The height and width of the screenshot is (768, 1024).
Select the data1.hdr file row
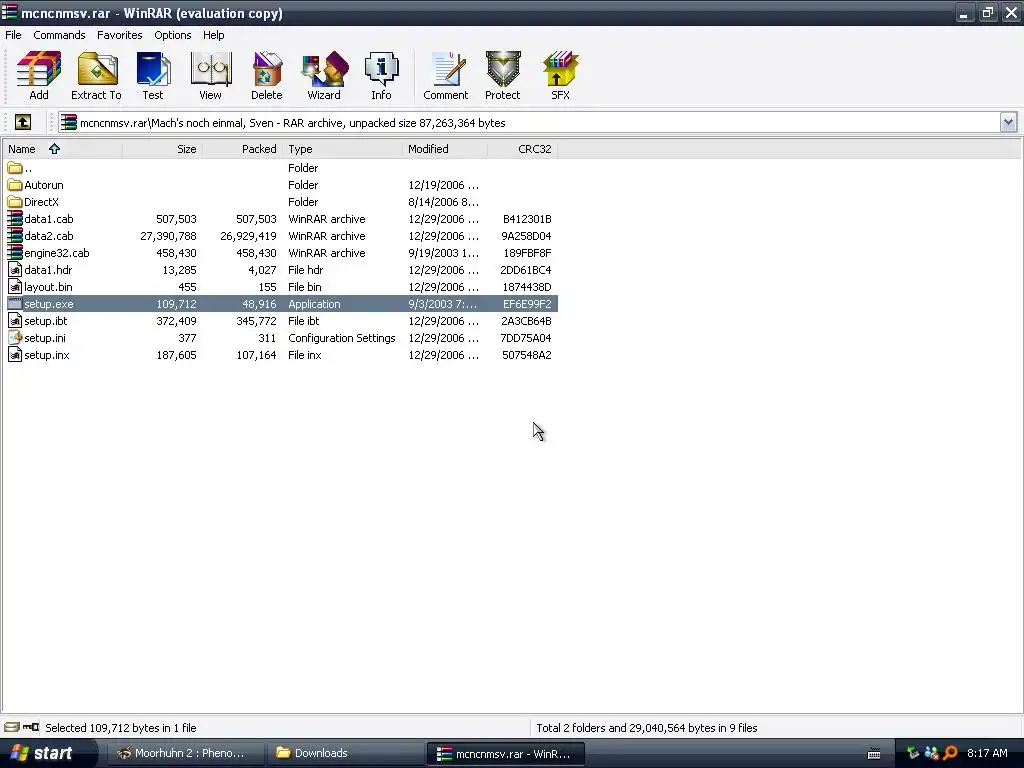(281, 270)
